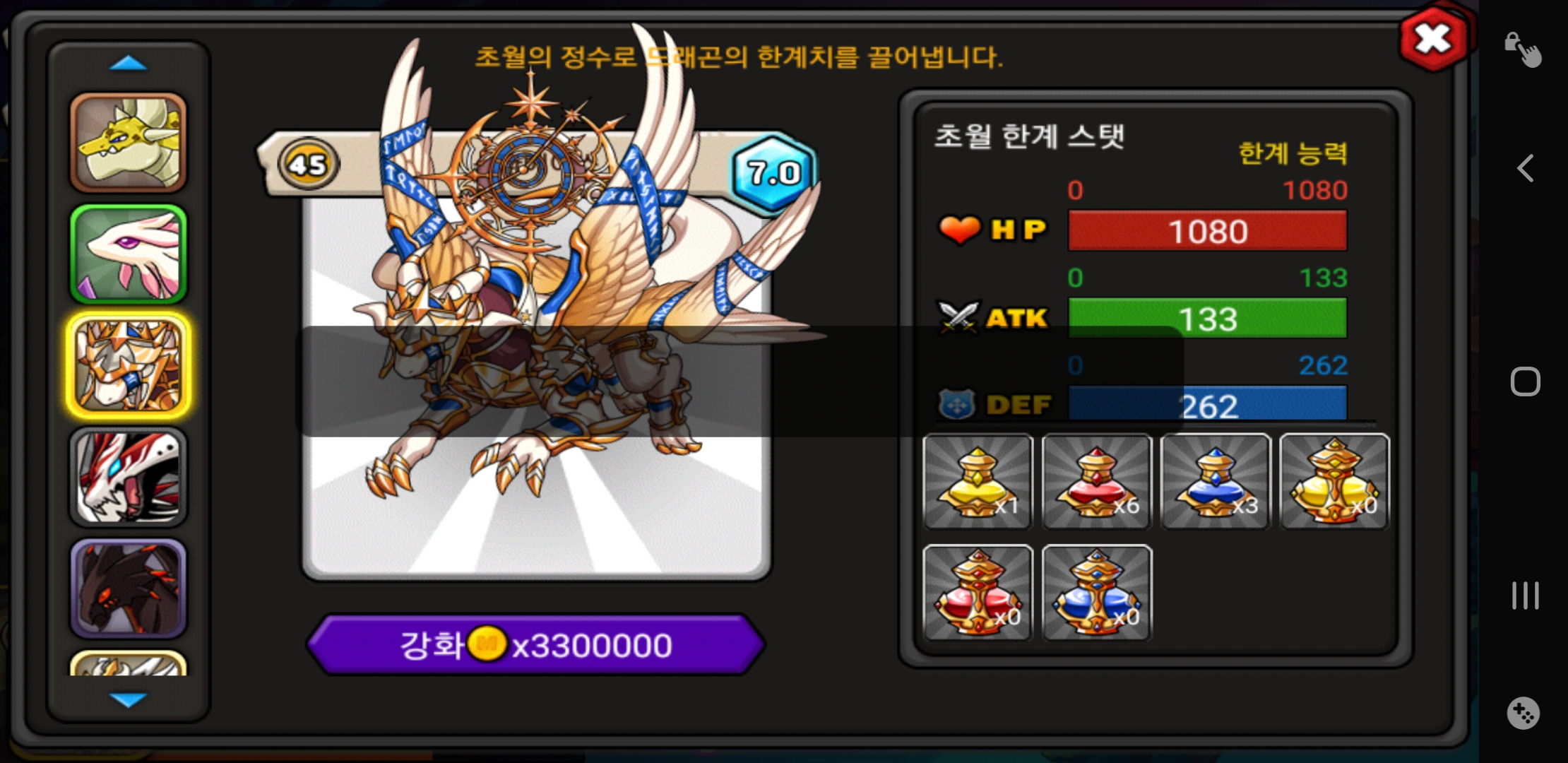The width and height of the screenshot is (1568, 763).
Task: Select the yellow essence potion x1
Action: click(x=978, y=481)
